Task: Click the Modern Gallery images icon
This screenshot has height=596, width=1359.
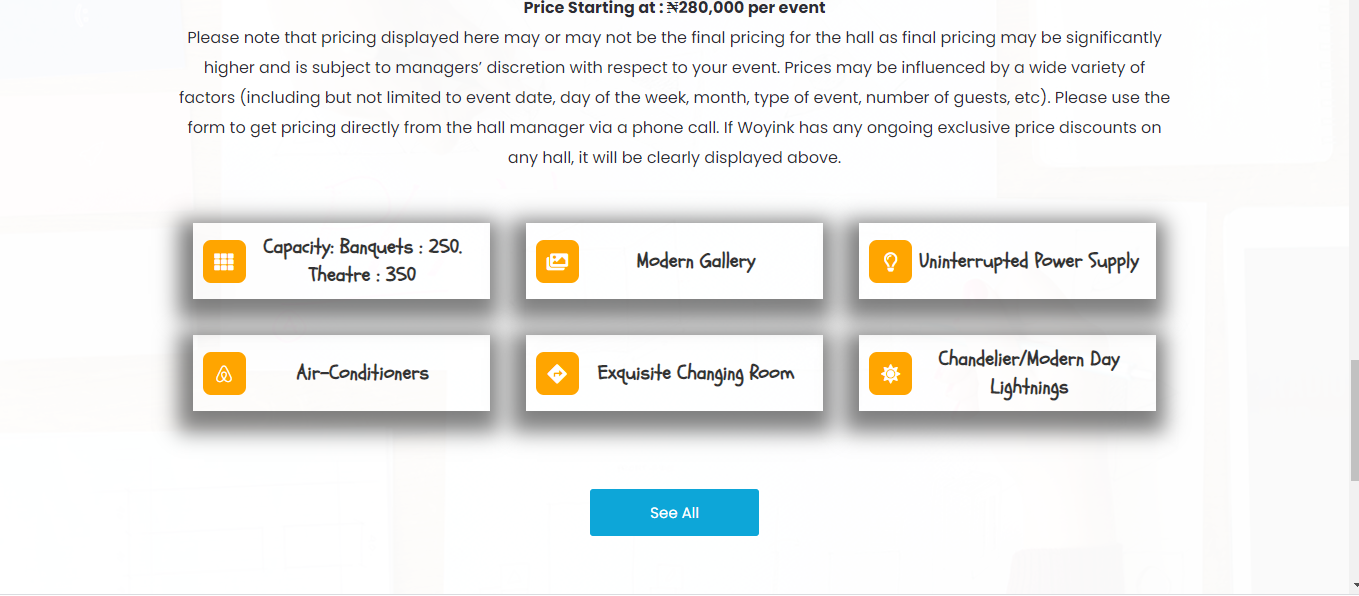Action: pos(557,262)
